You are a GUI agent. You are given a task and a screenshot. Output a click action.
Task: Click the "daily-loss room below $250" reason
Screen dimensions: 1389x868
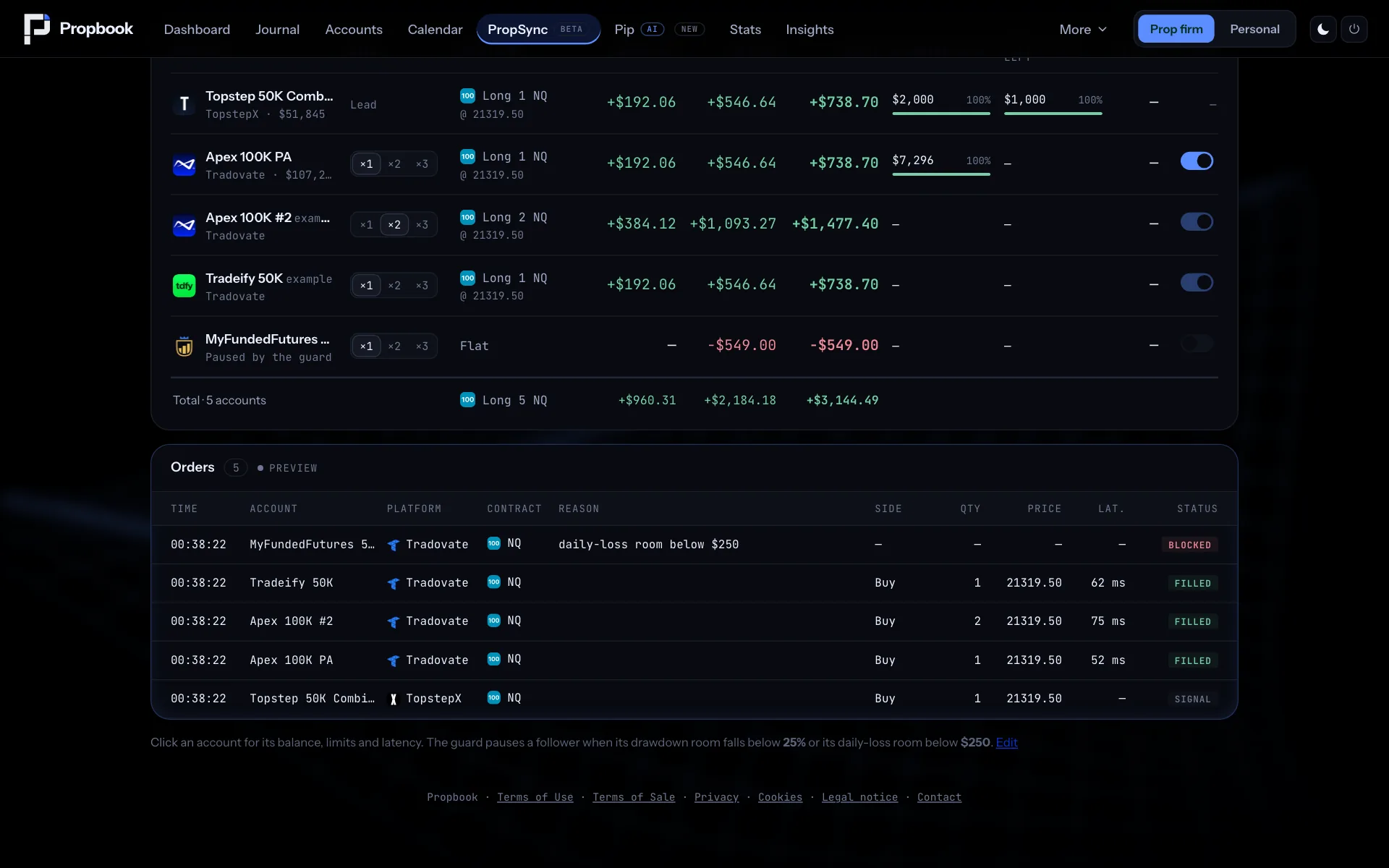[648, 544]
